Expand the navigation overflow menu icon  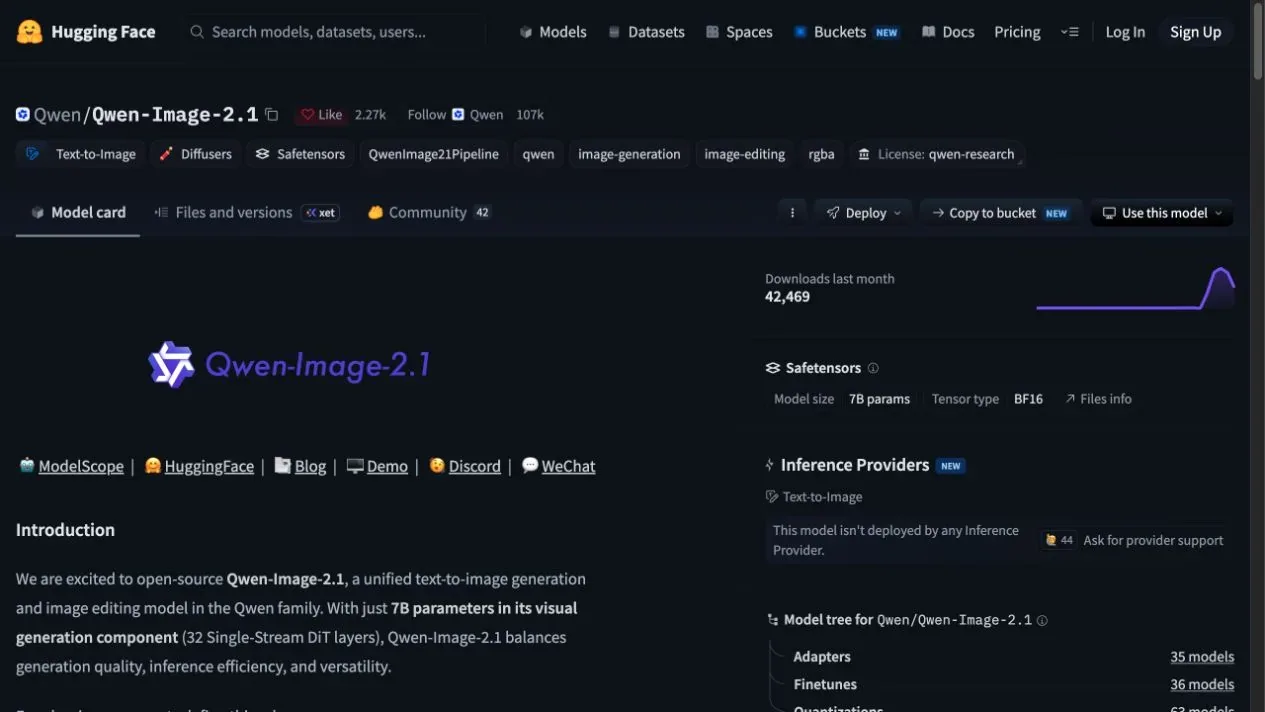(x=1070, y=32)
